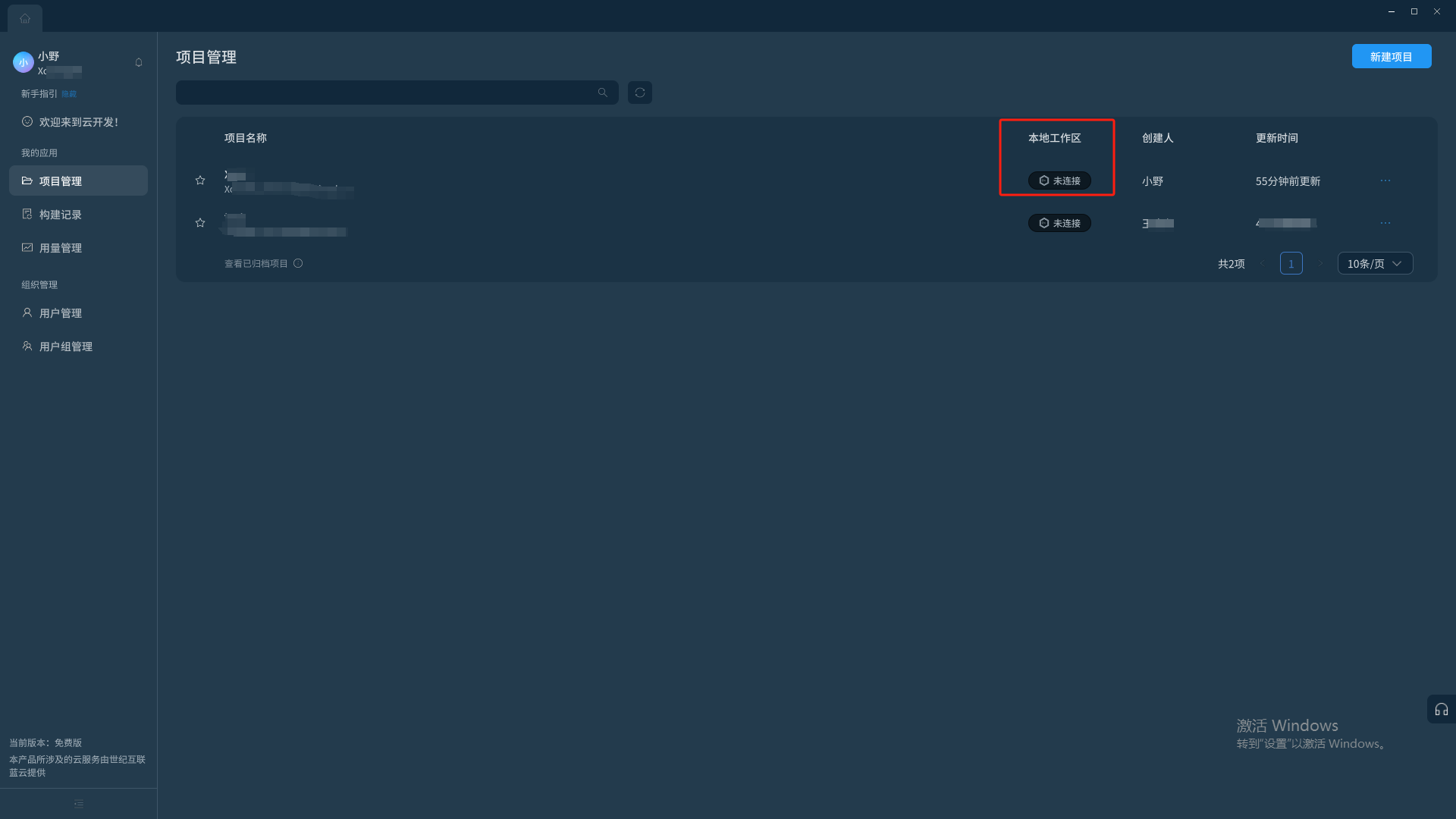Image resolution: width=1456 pixels, height=819 pixels.
Task: Click 未连接 status of first project
Action: (x=1059, y=180)
